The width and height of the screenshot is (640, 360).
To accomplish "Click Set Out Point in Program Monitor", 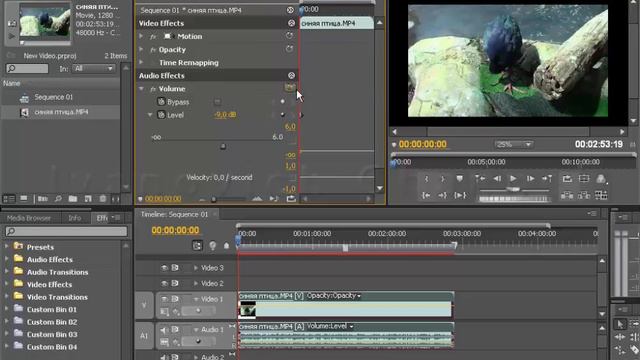I will point(443,179).
